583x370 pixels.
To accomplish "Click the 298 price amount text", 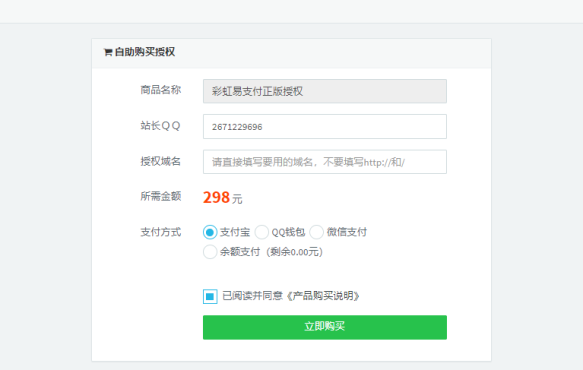I will (x=216, y=197).
